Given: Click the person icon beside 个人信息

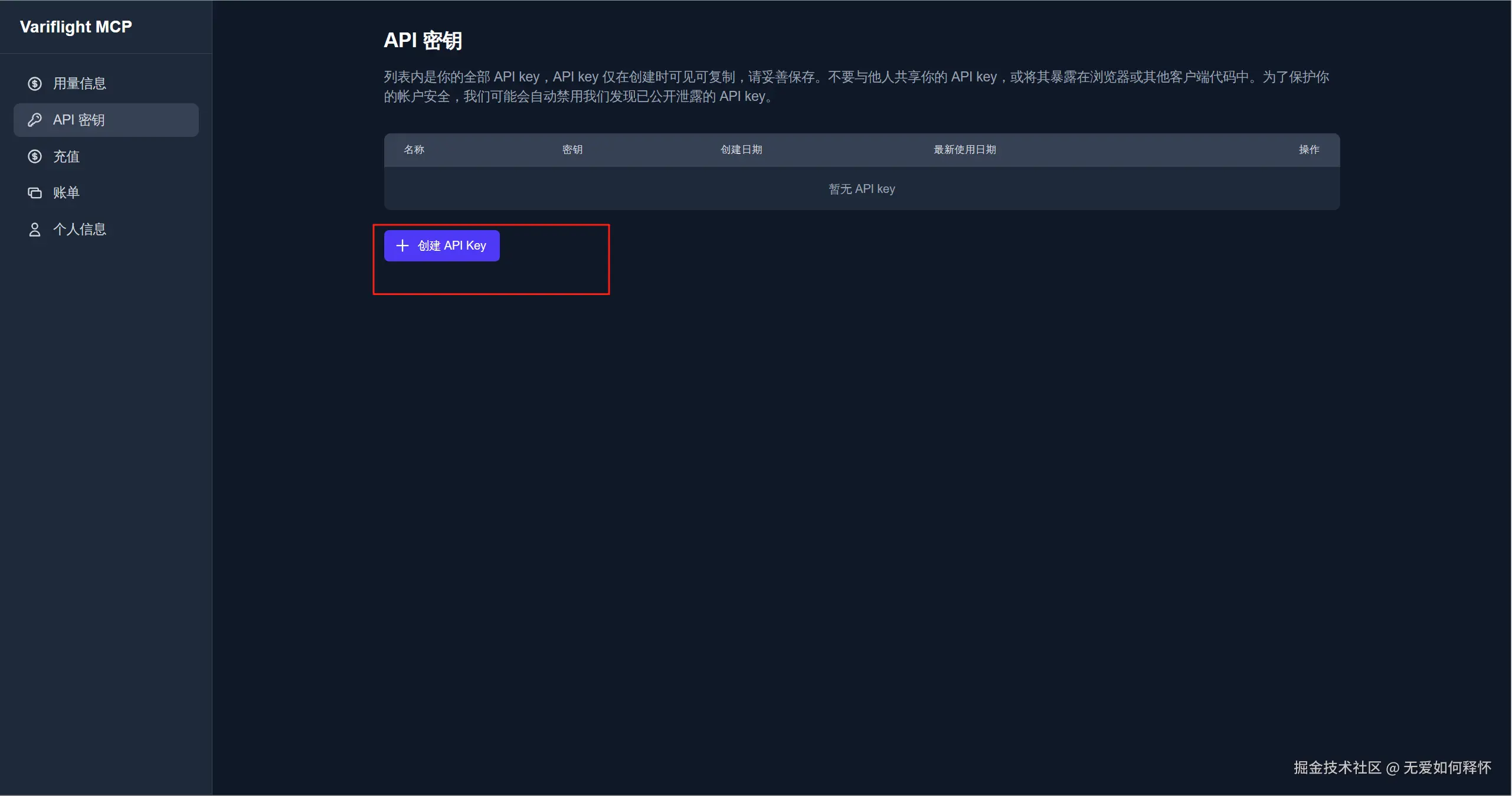Looking at the screenshot, I should 35,230.
